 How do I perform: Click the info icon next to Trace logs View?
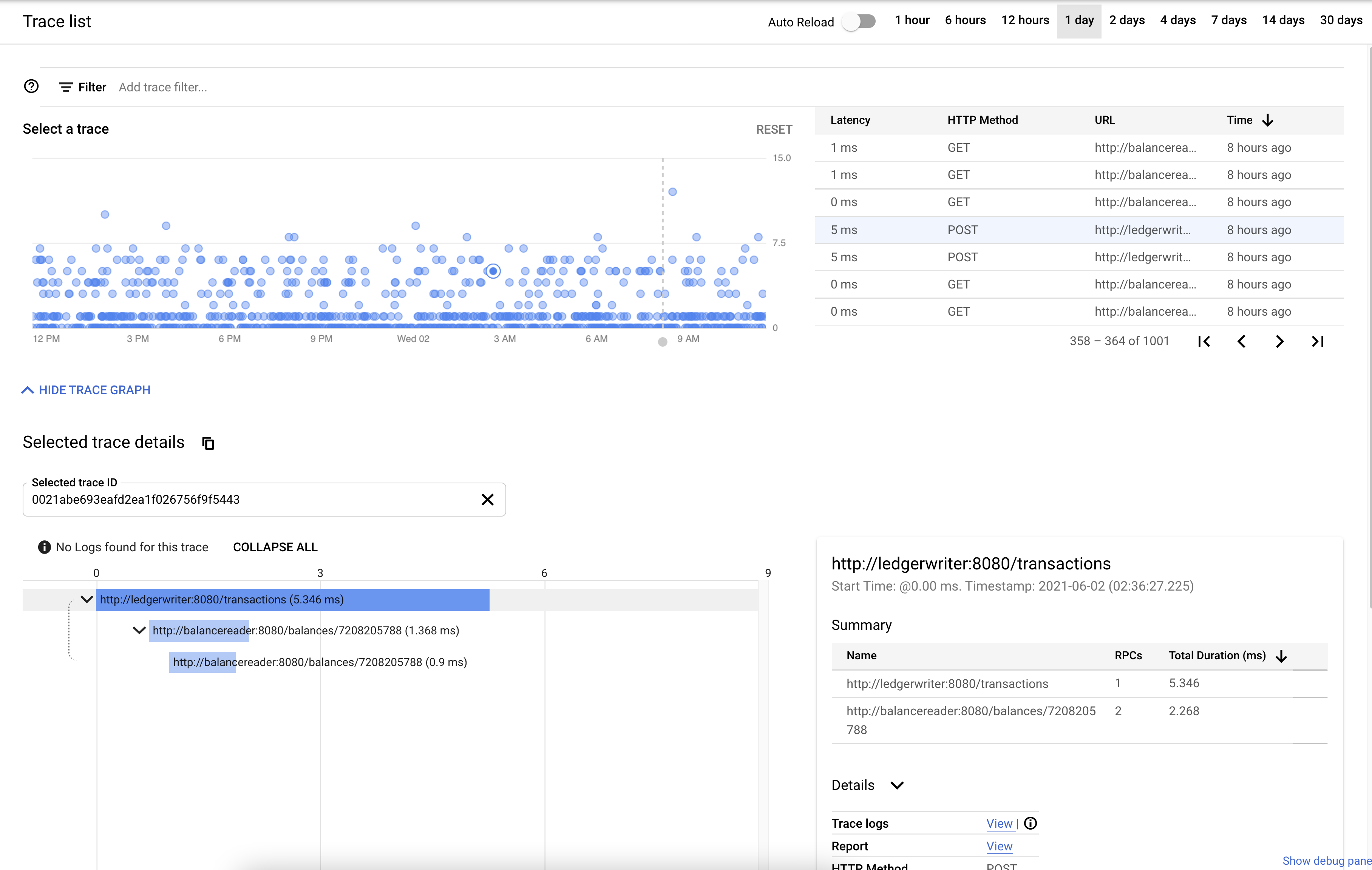(x=1030, y=823)
